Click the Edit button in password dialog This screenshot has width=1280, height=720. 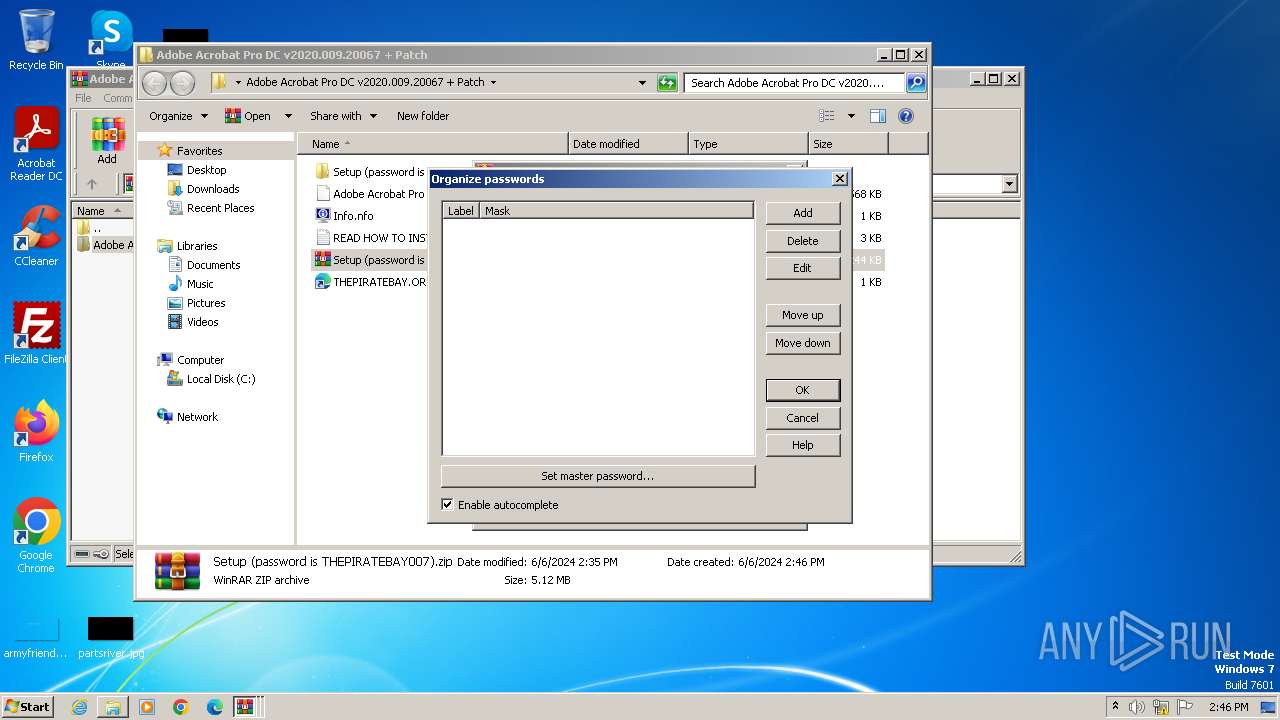[x=803, y=268]
